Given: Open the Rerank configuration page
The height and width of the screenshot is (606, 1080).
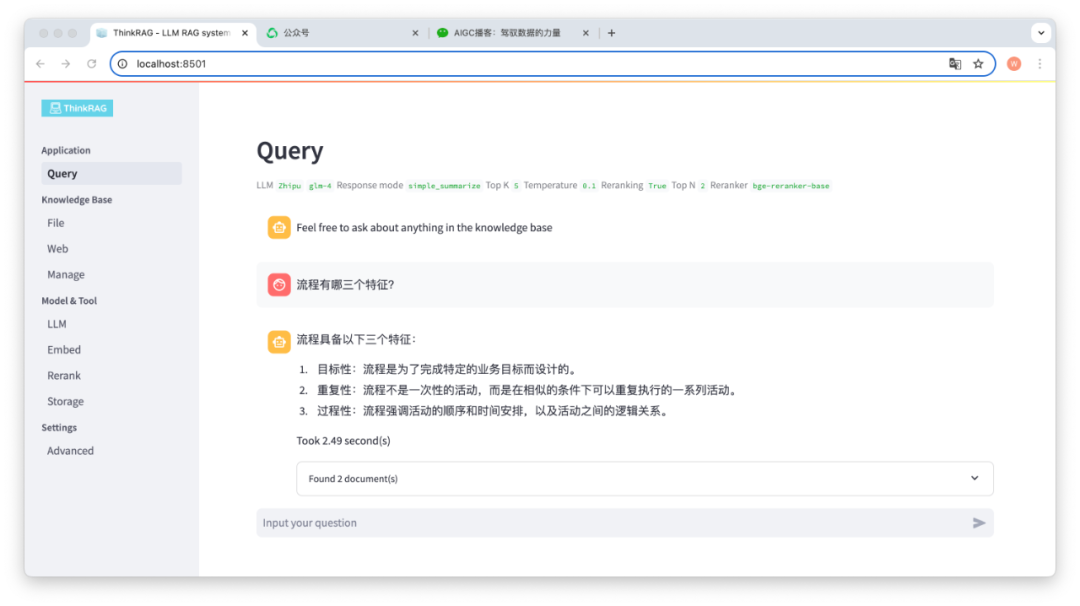Looking at the screenshot, I should [63, 375].
